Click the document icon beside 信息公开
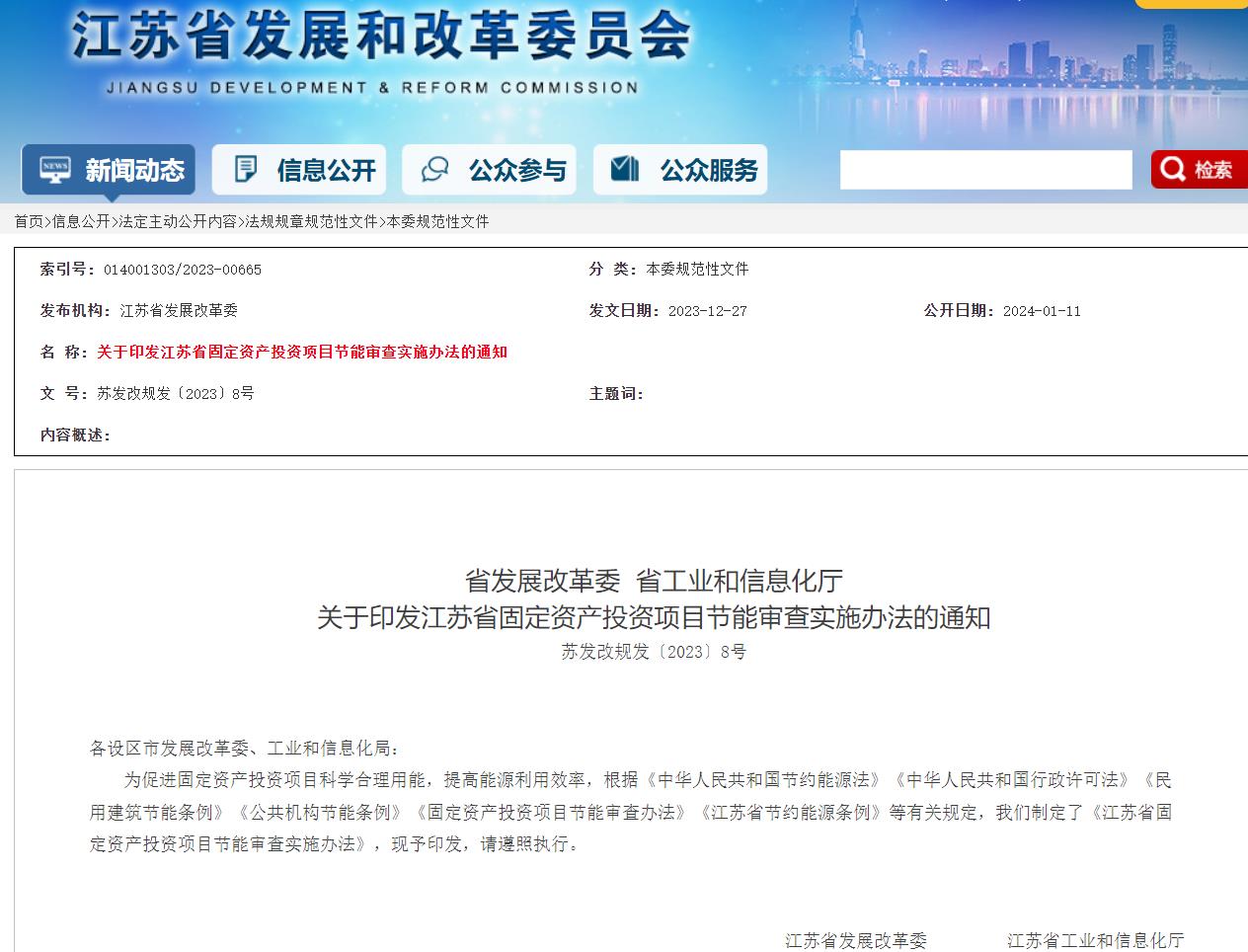 245,169
